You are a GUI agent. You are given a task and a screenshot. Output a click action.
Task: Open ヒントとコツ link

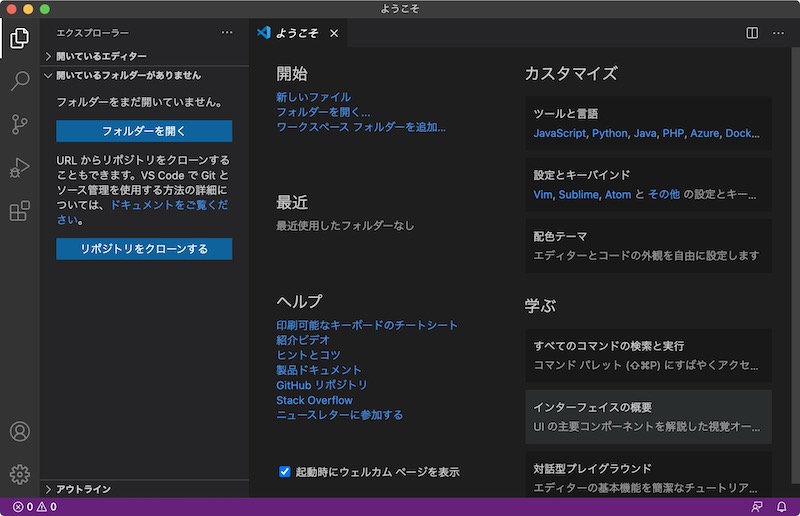point(308,355)
